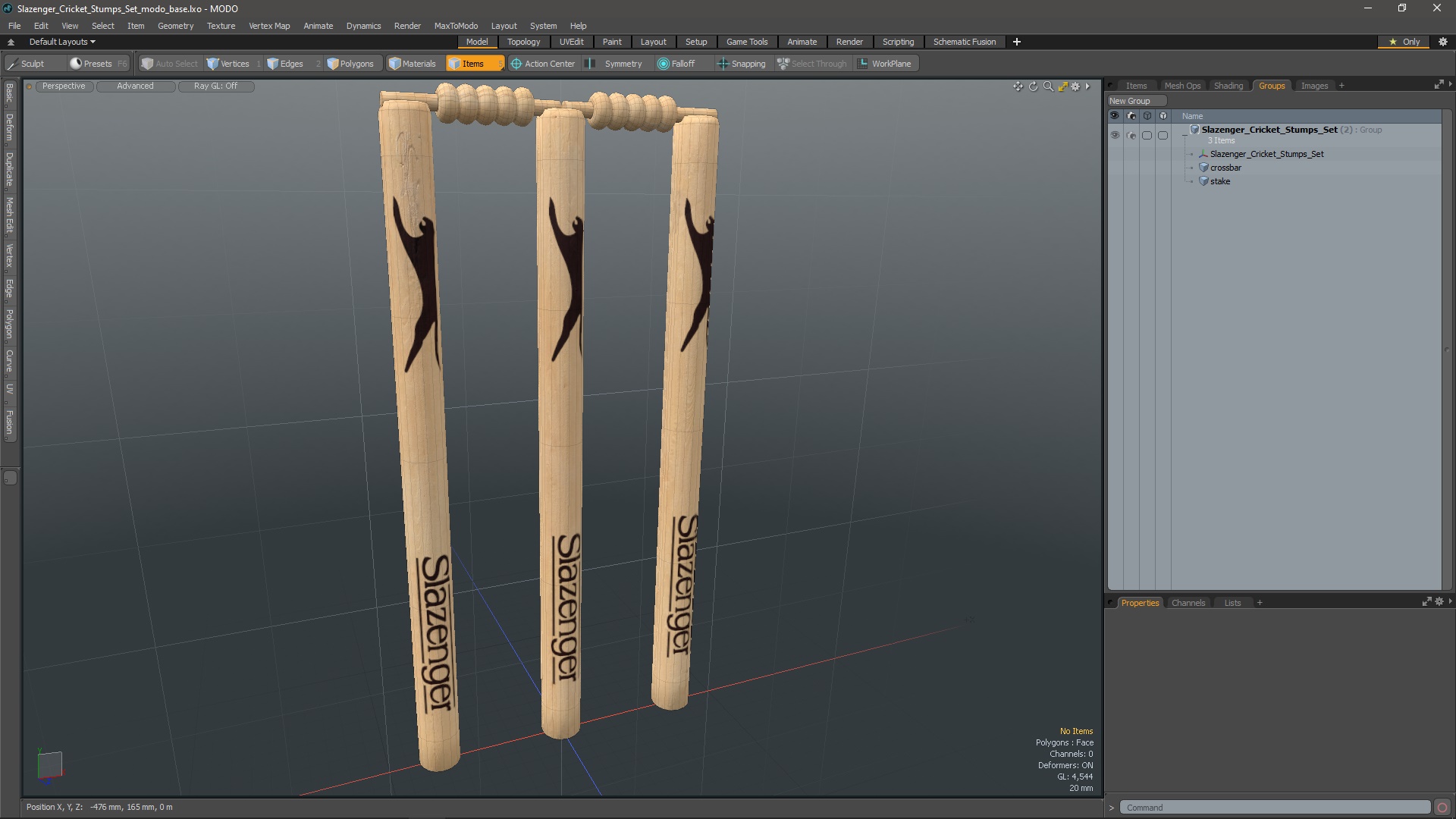Screen dimensions: 1456x819
Task: Click the viewport rotate icon
Action: click(1033, 86)
